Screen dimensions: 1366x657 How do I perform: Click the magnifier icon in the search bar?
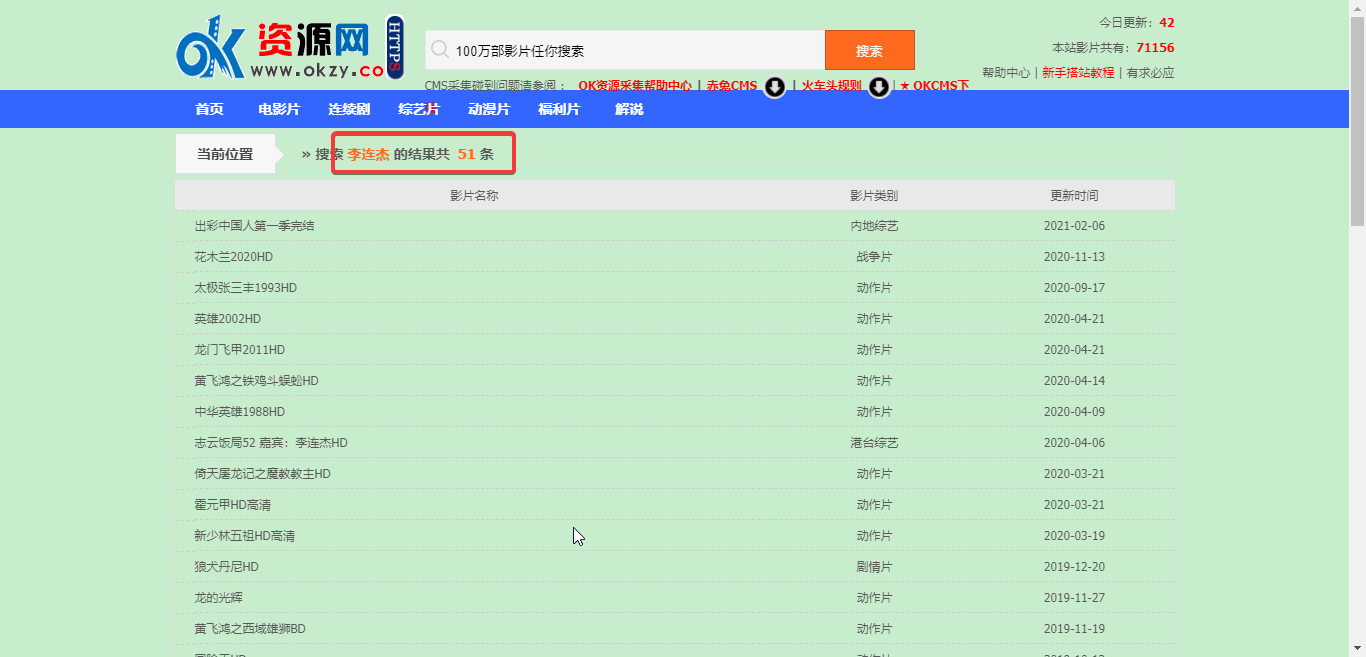click(x=440, y=48)
